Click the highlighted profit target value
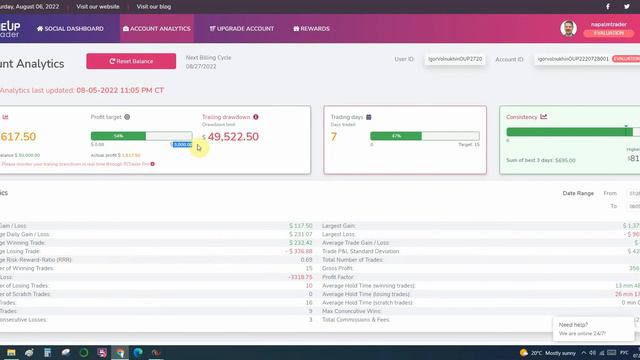Image resolution: width=640 pixels, height=360 pixels. point(182,144)
